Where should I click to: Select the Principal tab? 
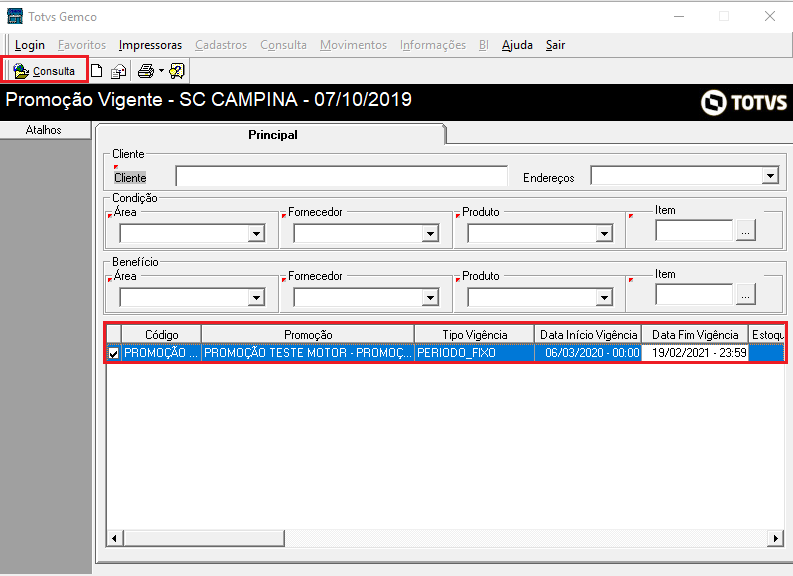[272, 135]
